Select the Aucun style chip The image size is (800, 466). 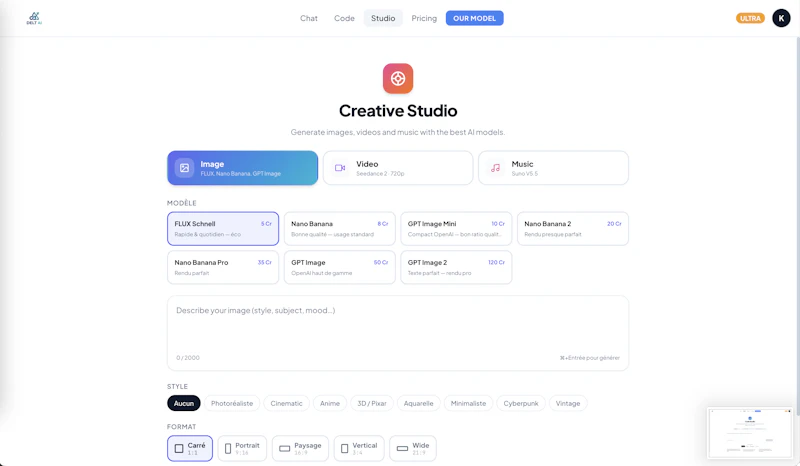(x=184, y=403)
